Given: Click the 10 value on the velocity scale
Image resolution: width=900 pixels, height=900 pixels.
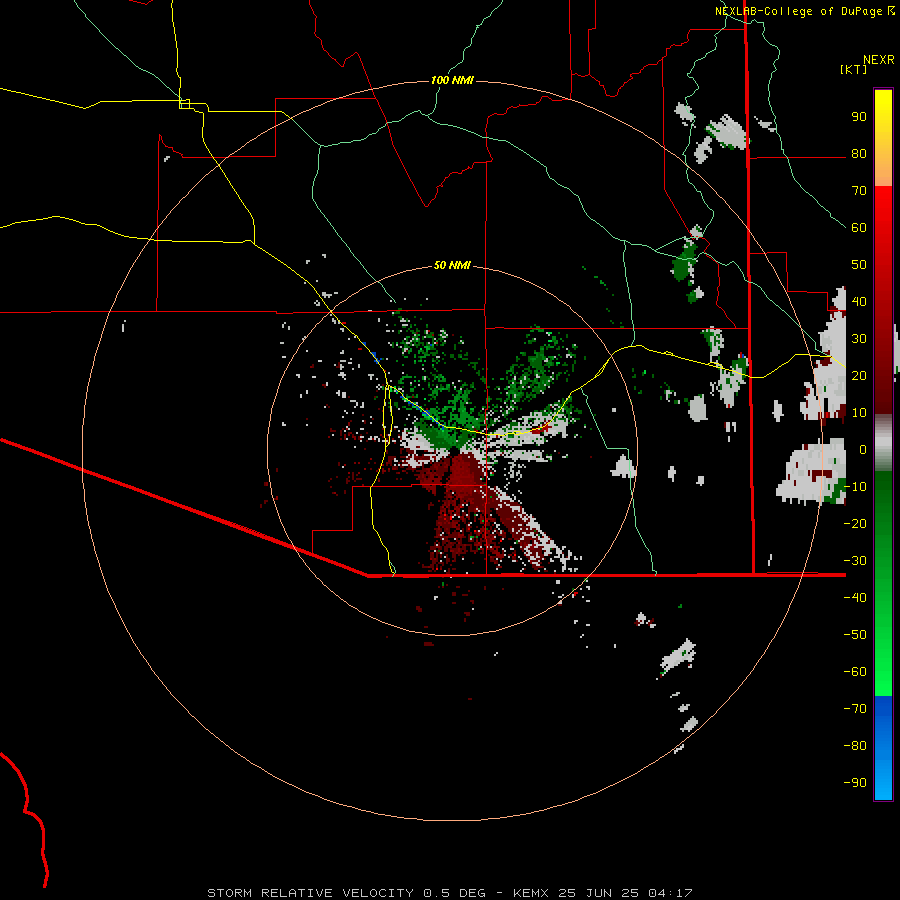Looking at the screenshot, I should 859,413.
